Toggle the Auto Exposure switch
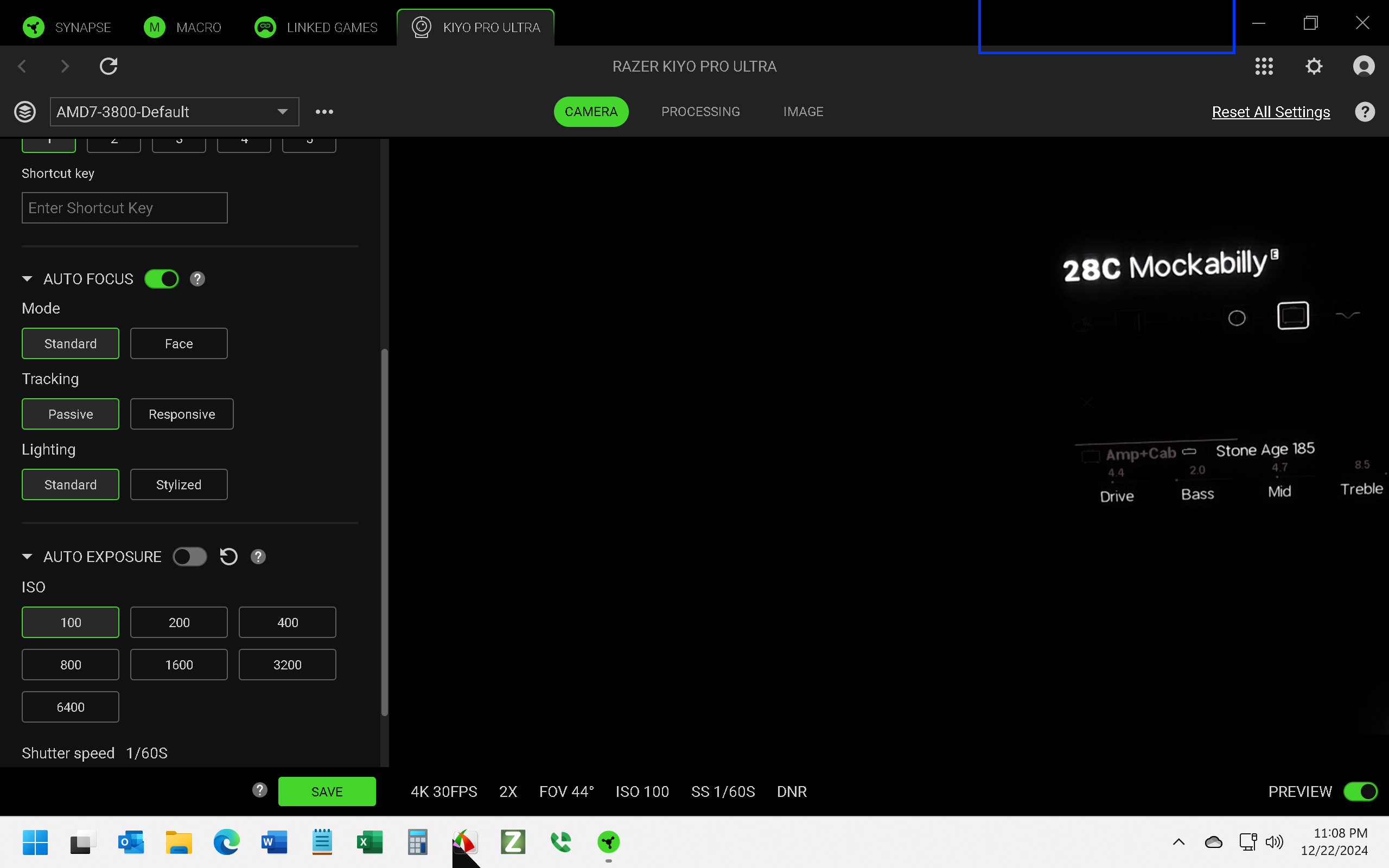Image resolution: width=1389 pixels, height=868 pixels. 190,556
